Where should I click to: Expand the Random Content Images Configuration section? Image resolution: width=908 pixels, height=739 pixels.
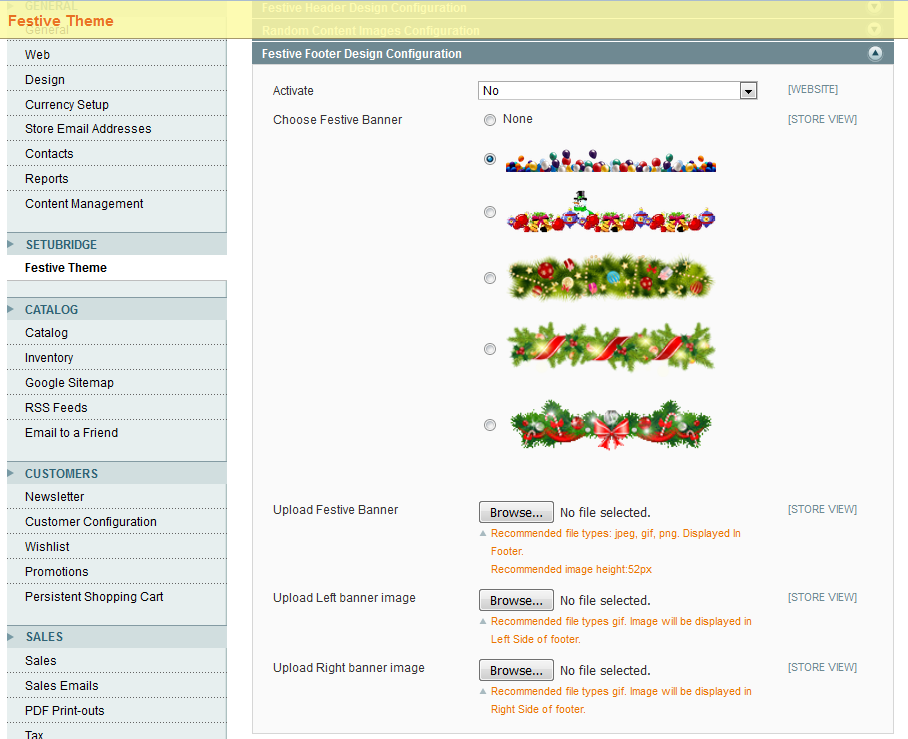[x=875, y=30]
